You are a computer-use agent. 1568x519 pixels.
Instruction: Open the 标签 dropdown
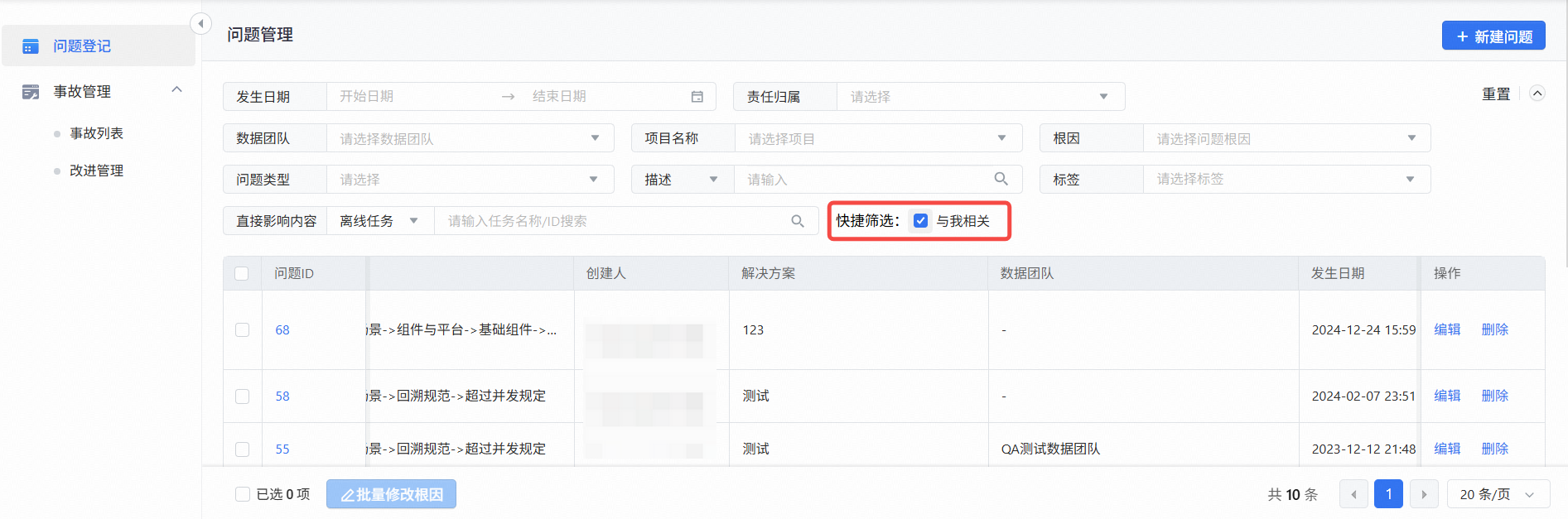pyautogui.click(x=1286, y=180)
